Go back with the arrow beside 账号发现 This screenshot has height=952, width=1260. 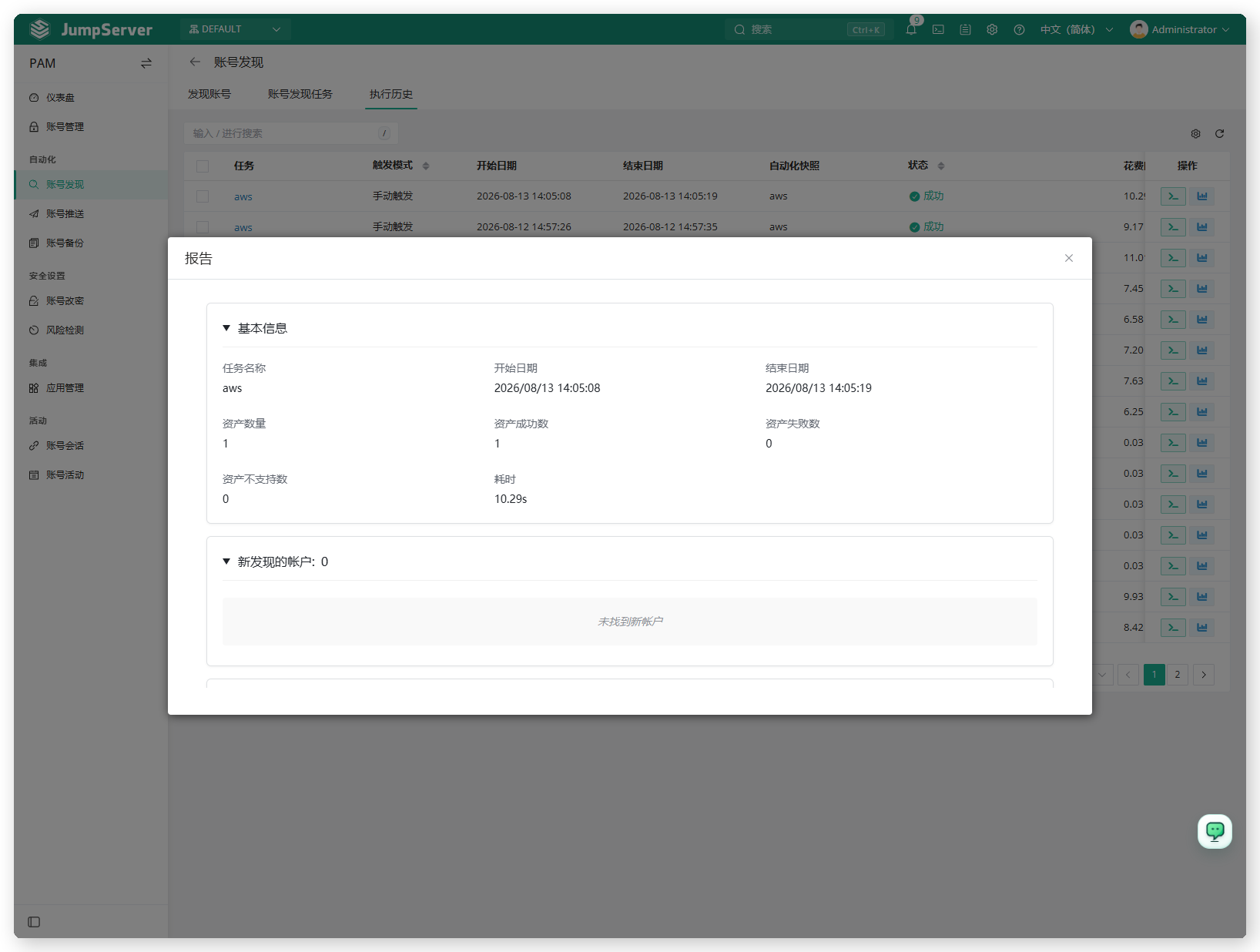click(195, 62)
